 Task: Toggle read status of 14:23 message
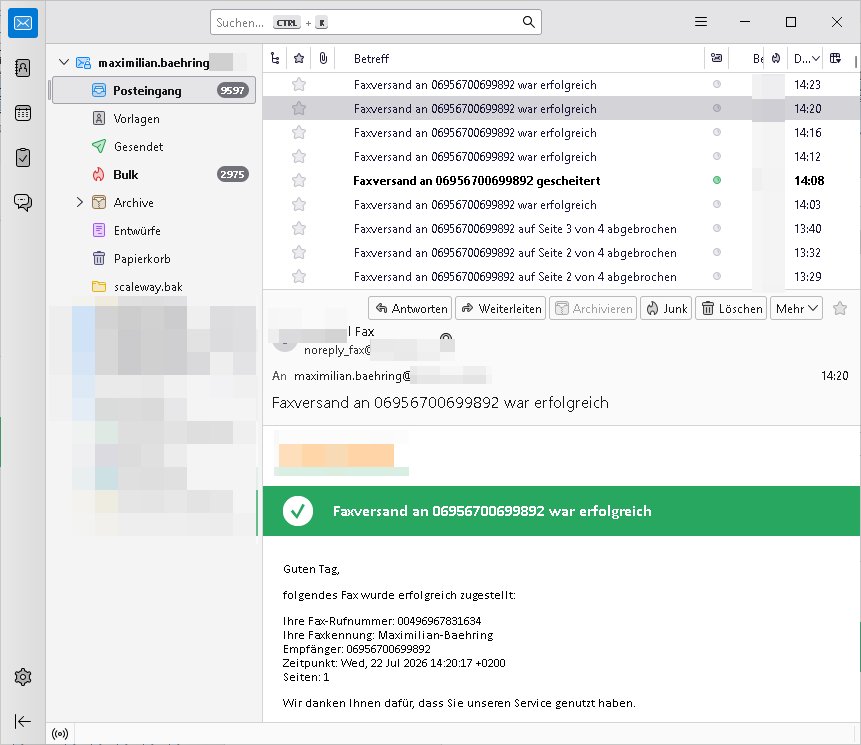tap(717, 84)
